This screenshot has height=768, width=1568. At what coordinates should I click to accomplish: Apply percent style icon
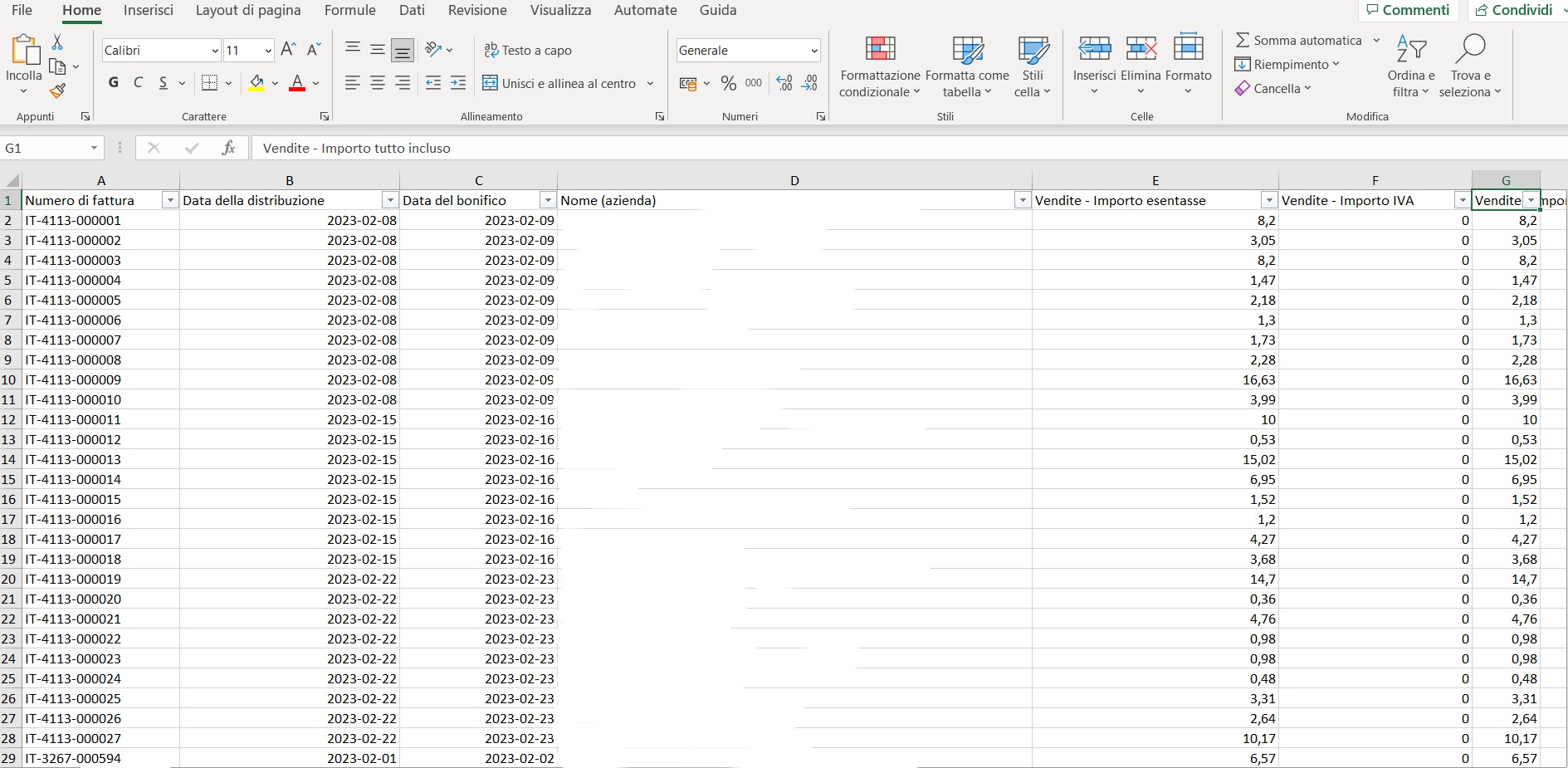tap(729, 83)
